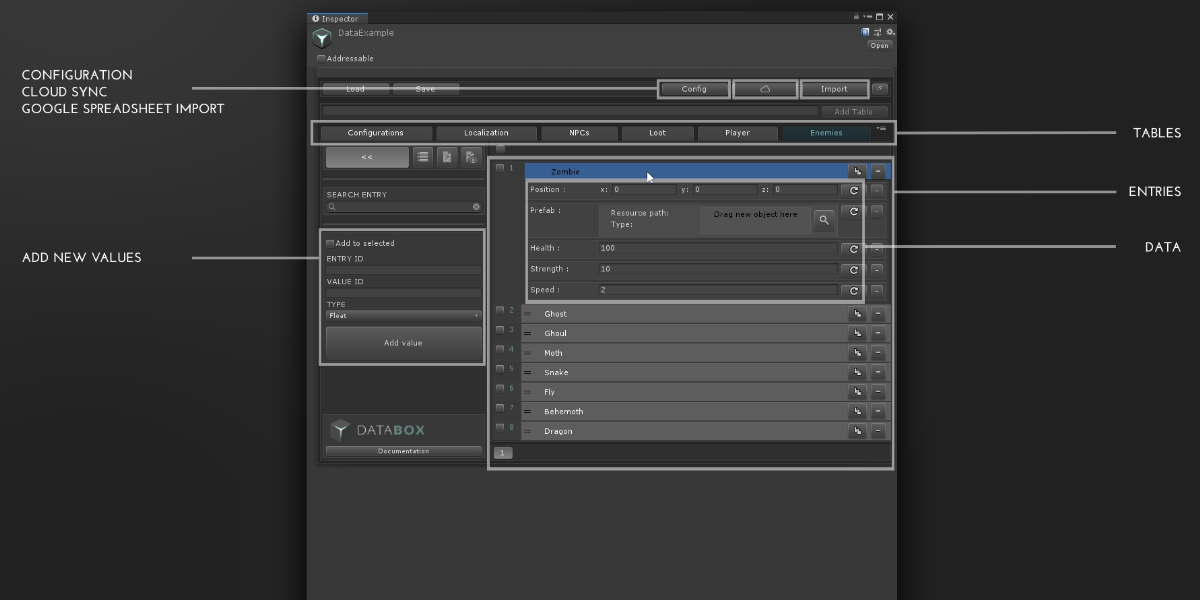Viewport: 1200px width, 600px height.
Task: Collapse the side panel with the << button
Action: click(367, 157)
